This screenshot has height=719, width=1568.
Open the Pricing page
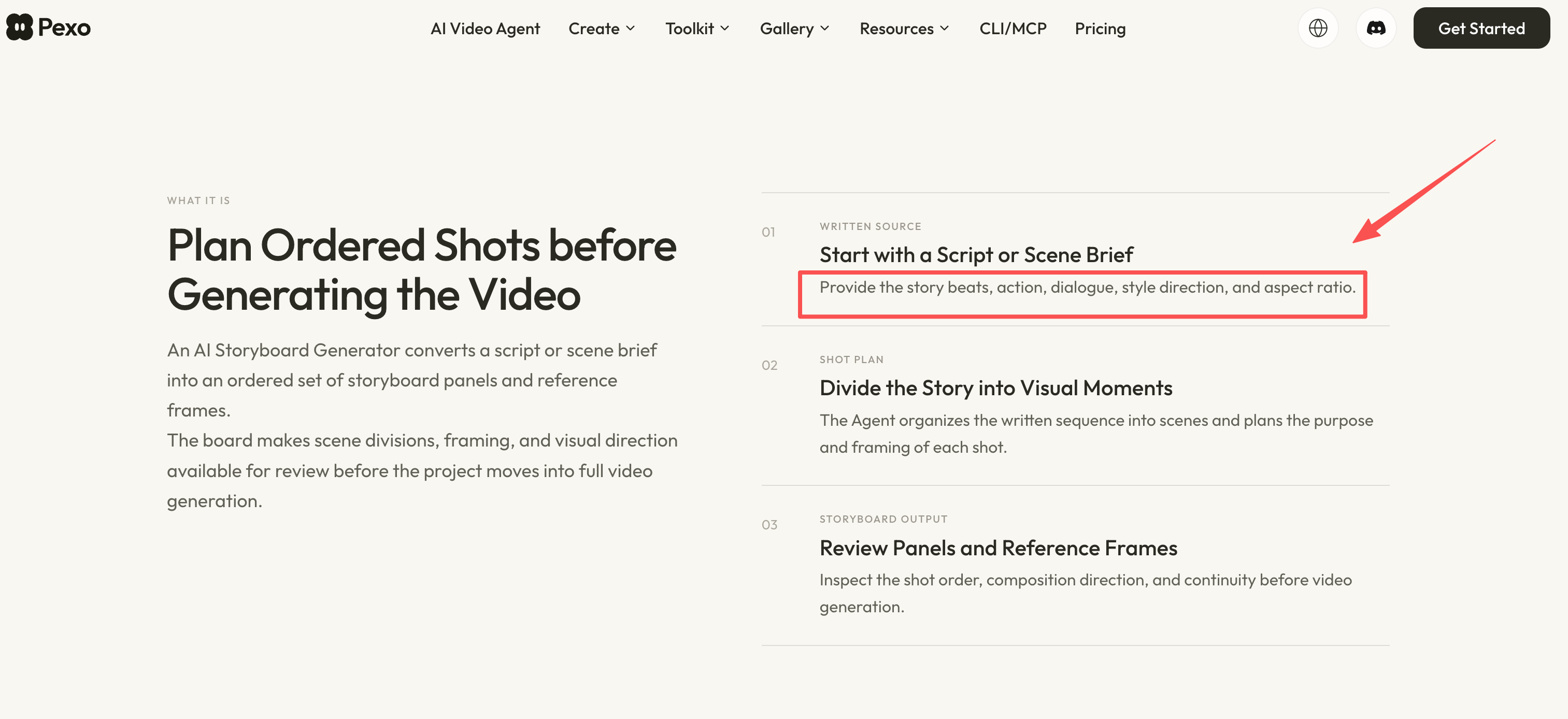pos(1100,28)
